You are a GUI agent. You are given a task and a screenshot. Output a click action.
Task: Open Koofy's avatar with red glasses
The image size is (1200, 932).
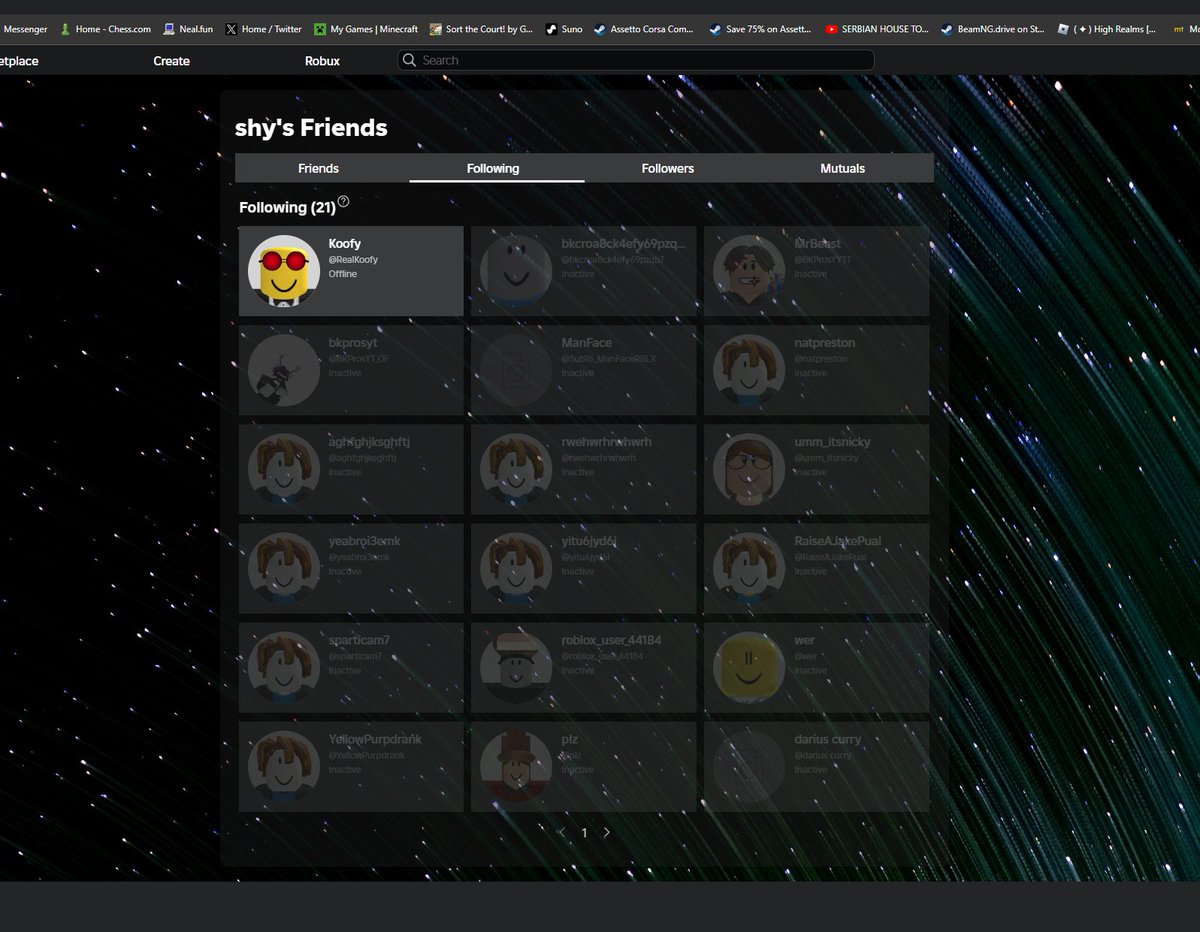[284, 271]
